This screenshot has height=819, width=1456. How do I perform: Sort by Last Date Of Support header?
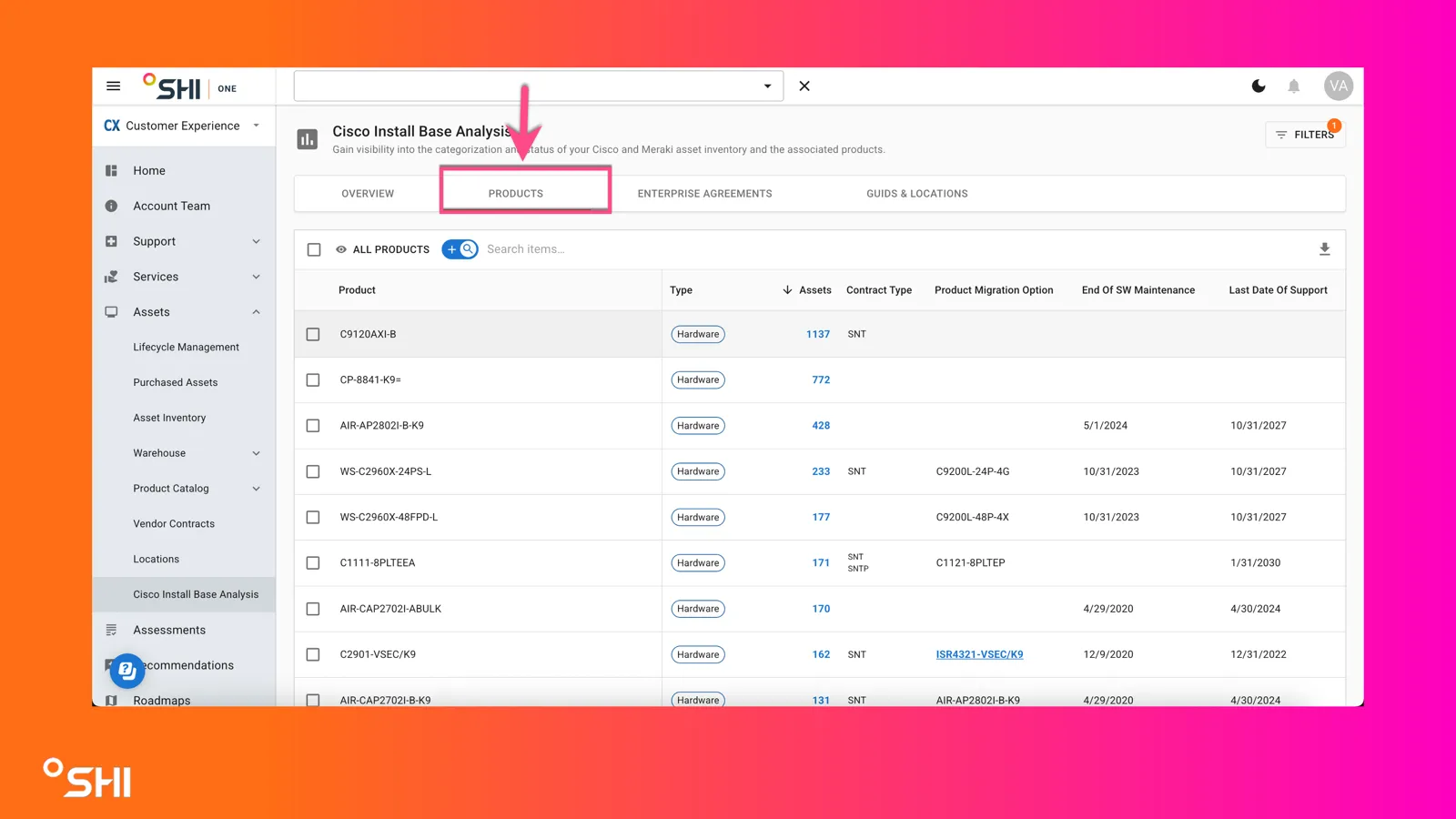[x=1278, y=290]
